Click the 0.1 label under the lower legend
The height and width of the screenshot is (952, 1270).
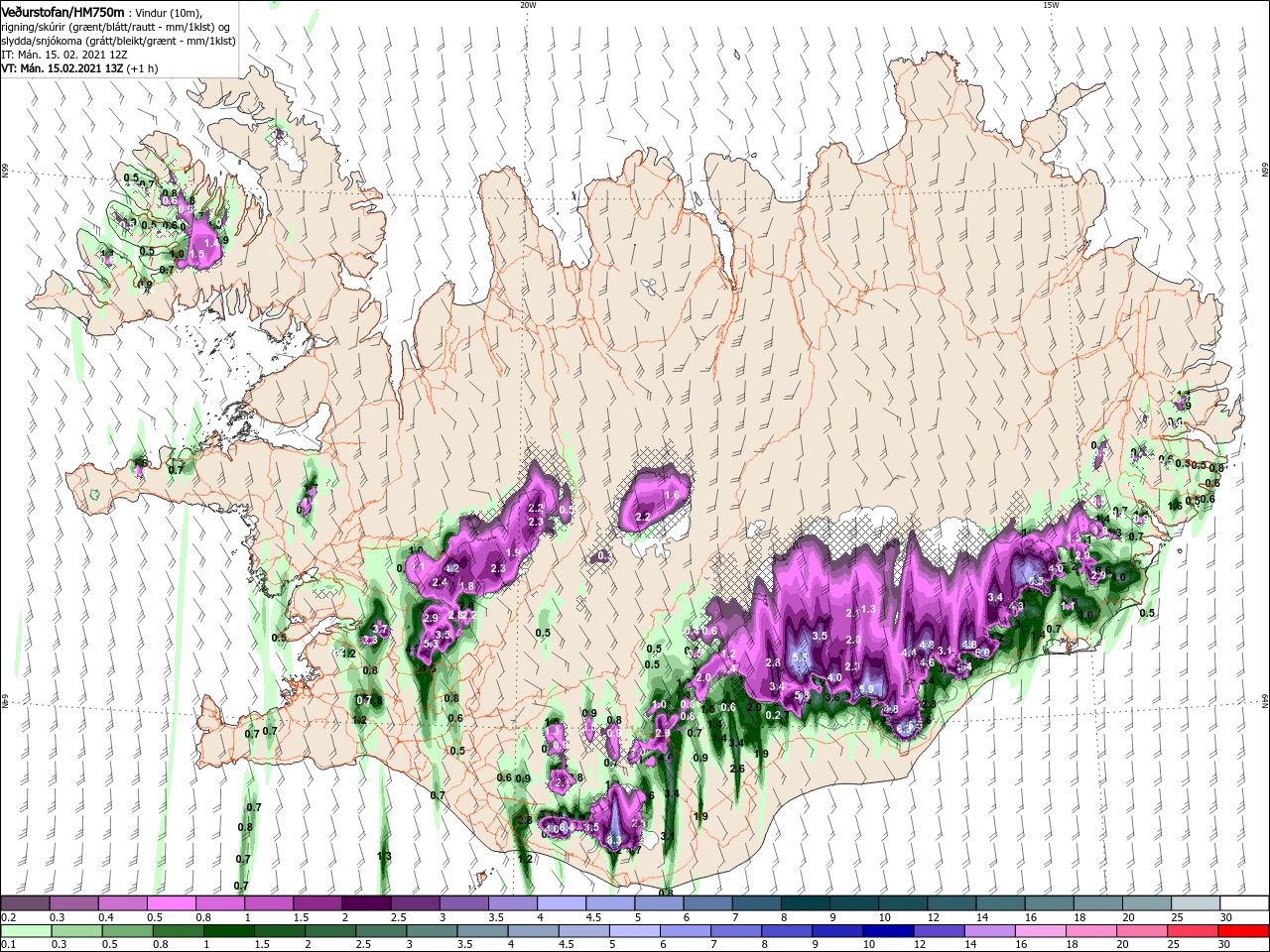pos(8,945)
